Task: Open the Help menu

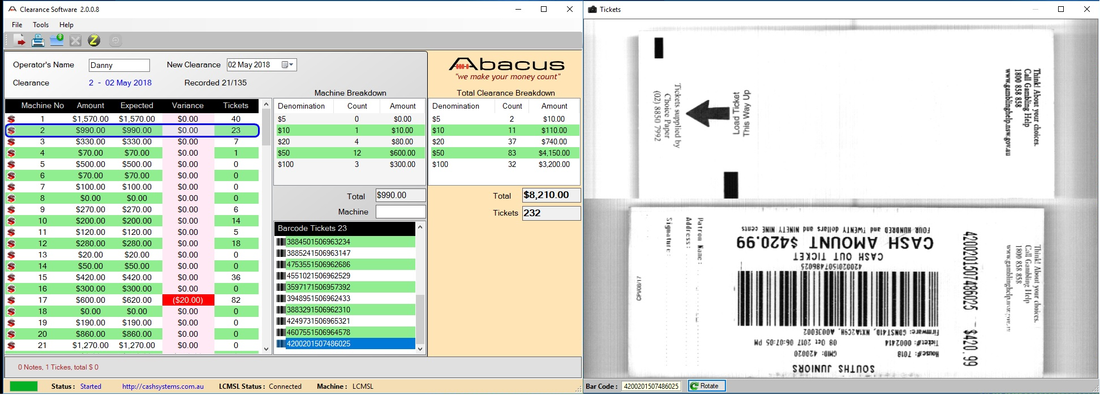Action: click(x=66, y=25)
